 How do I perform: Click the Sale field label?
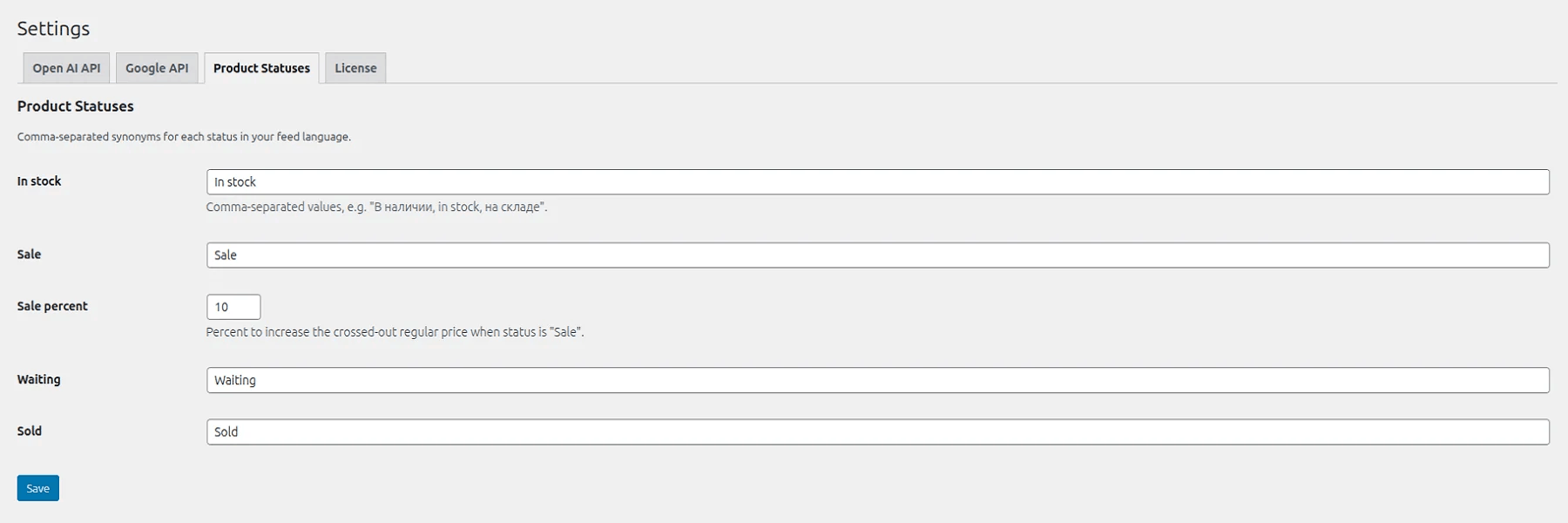click(28, 254)
